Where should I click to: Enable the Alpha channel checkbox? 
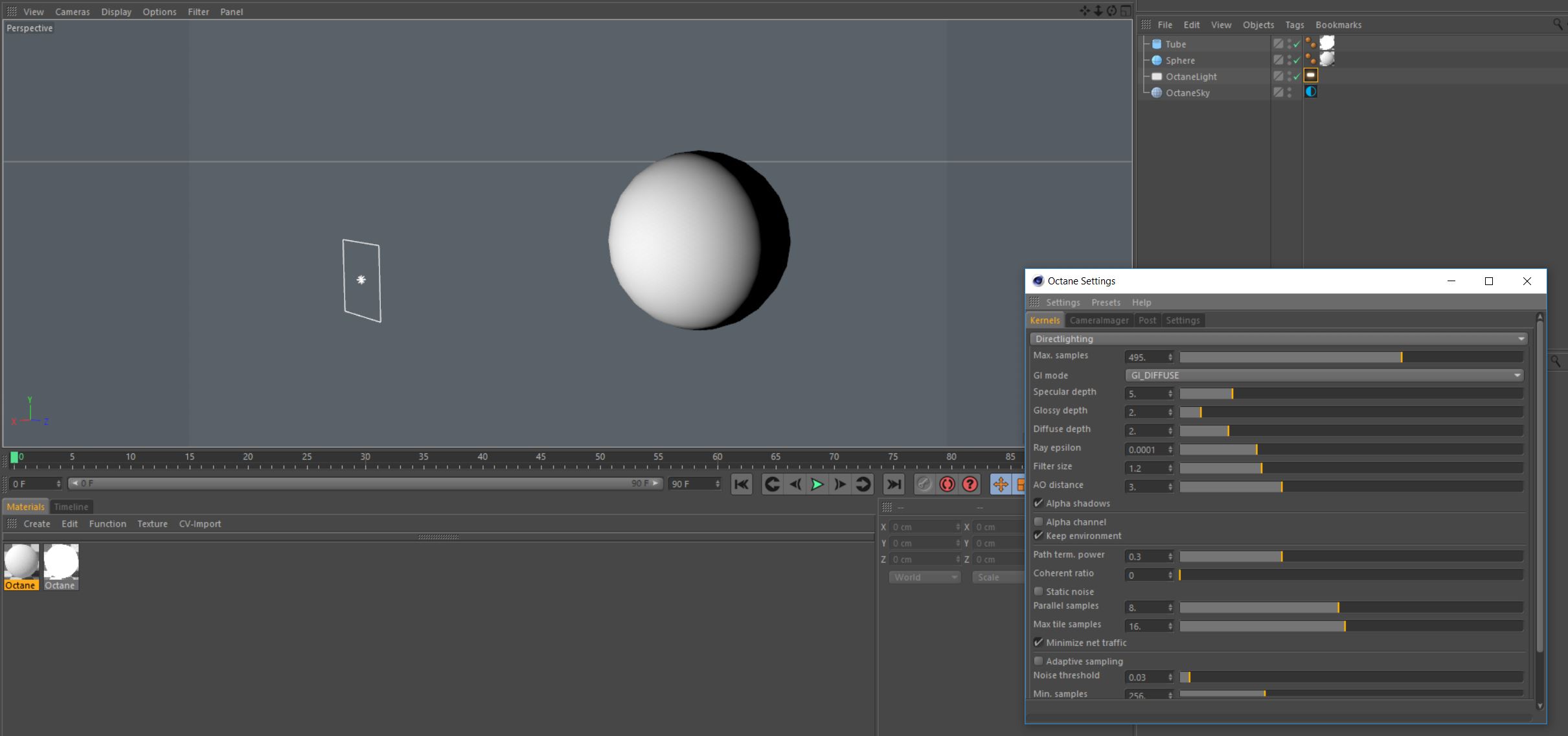(1039, 522)
